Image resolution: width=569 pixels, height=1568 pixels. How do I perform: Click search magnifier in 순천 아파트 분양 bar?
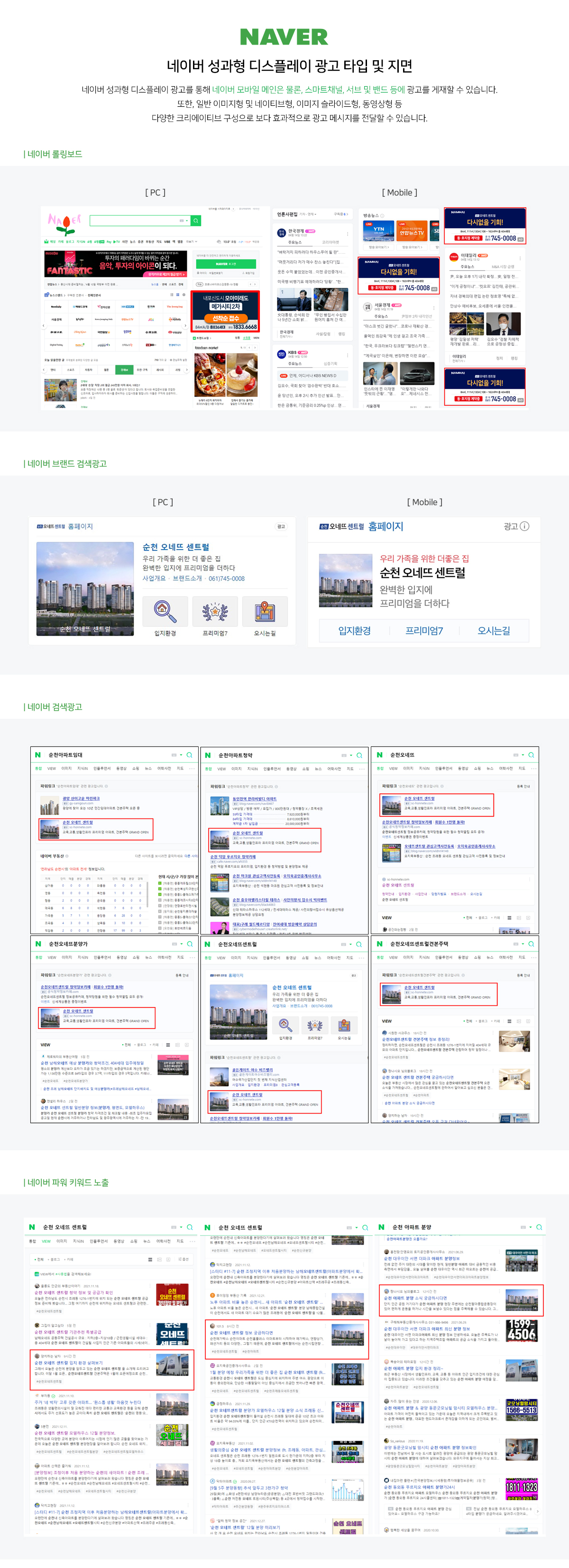539,1227
